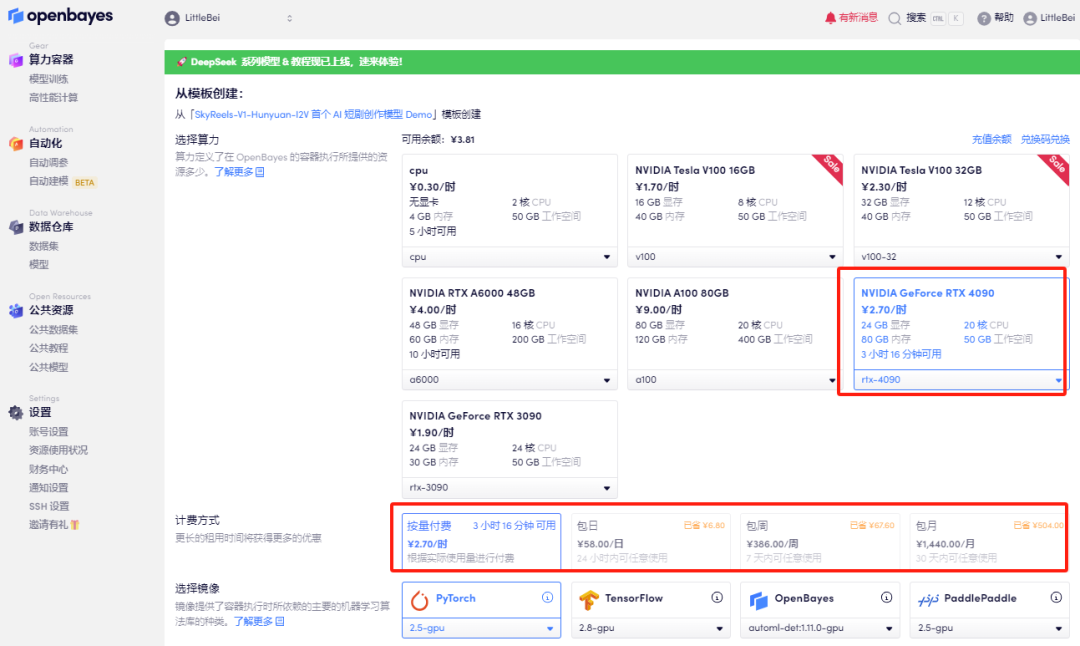Click the search magnifier icon
This screenshot has height=646, width=1080.
pyautogui.click(x=895, y=19)
